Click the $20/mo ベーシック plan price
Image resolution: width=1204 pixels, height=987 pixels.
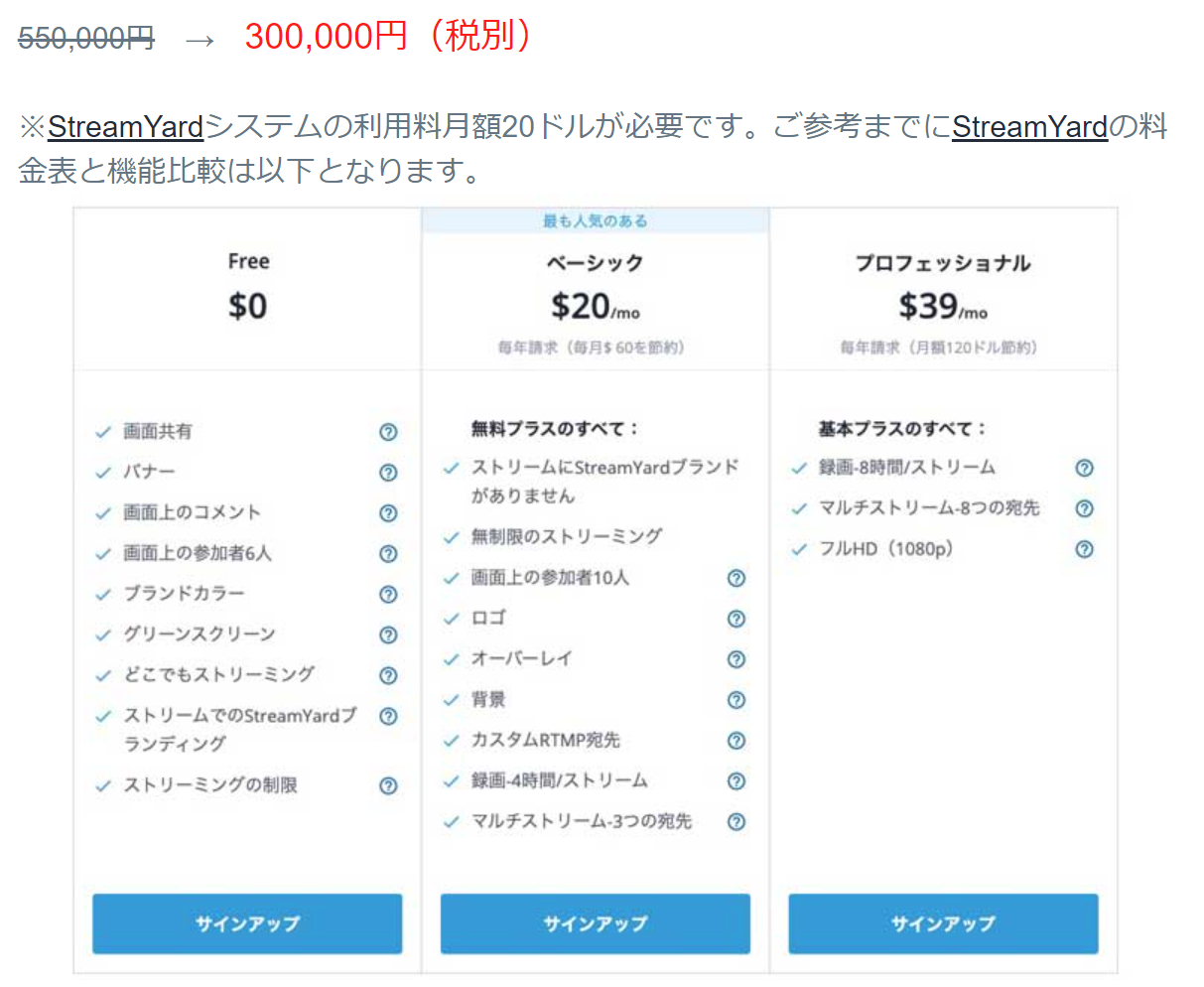(595, 306)
